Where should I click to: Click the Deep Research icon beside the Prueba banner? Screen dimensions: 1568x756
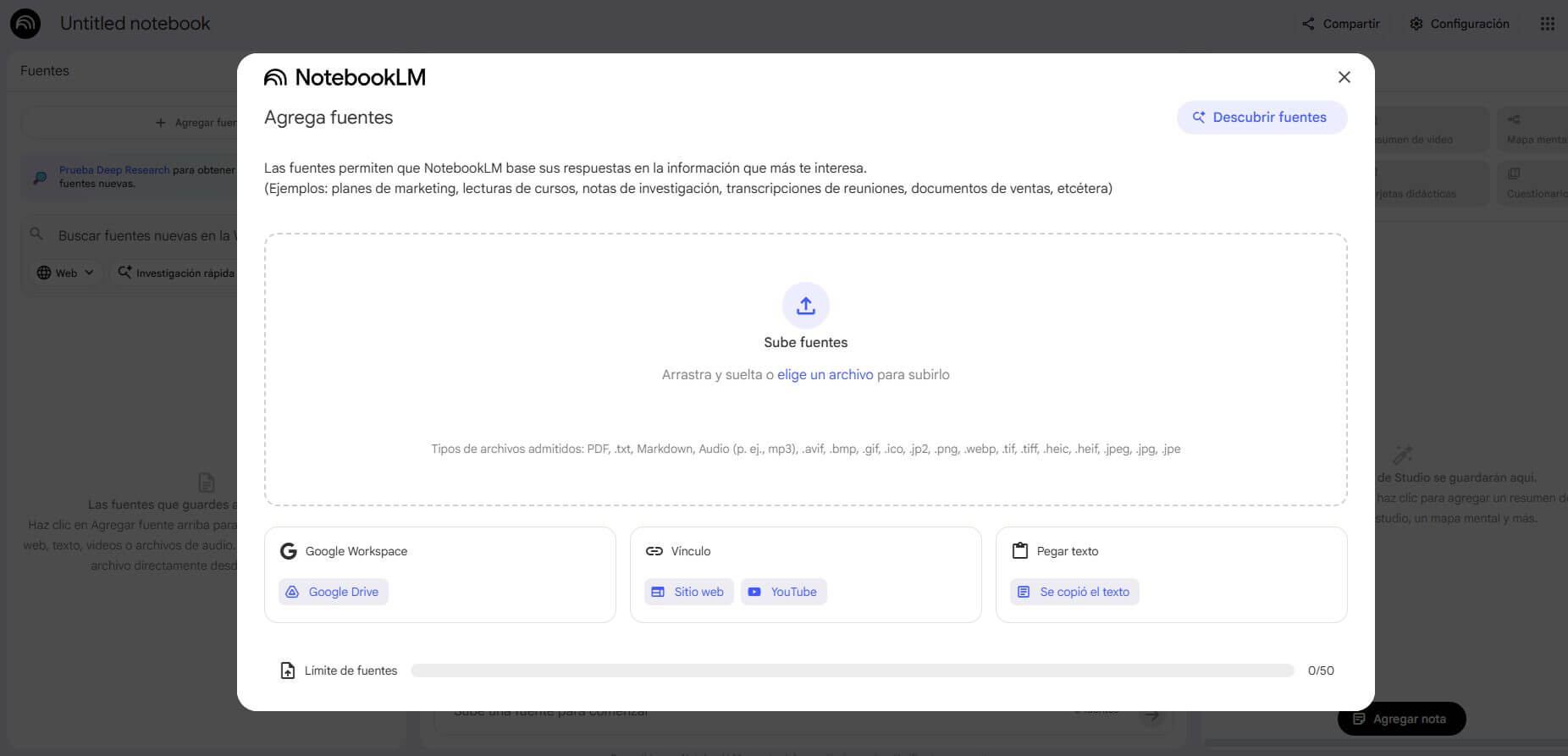coord(40,177)
